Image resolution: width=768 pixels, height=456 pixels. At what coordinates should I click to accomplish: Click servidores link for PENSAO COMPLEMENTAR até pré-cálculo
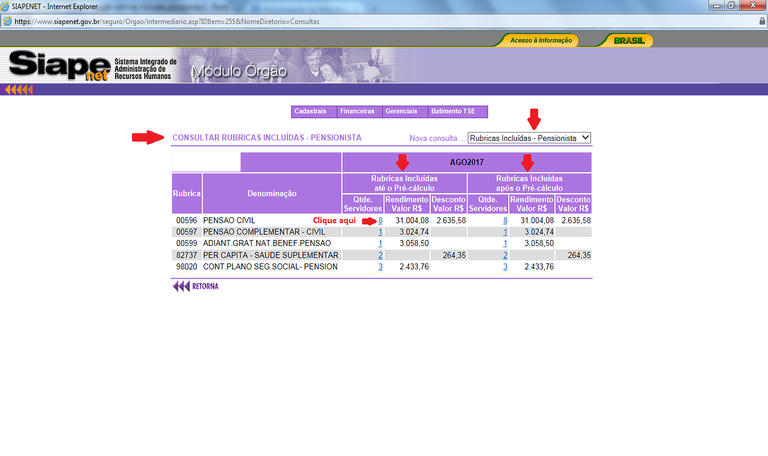click(x=380, y=232)
